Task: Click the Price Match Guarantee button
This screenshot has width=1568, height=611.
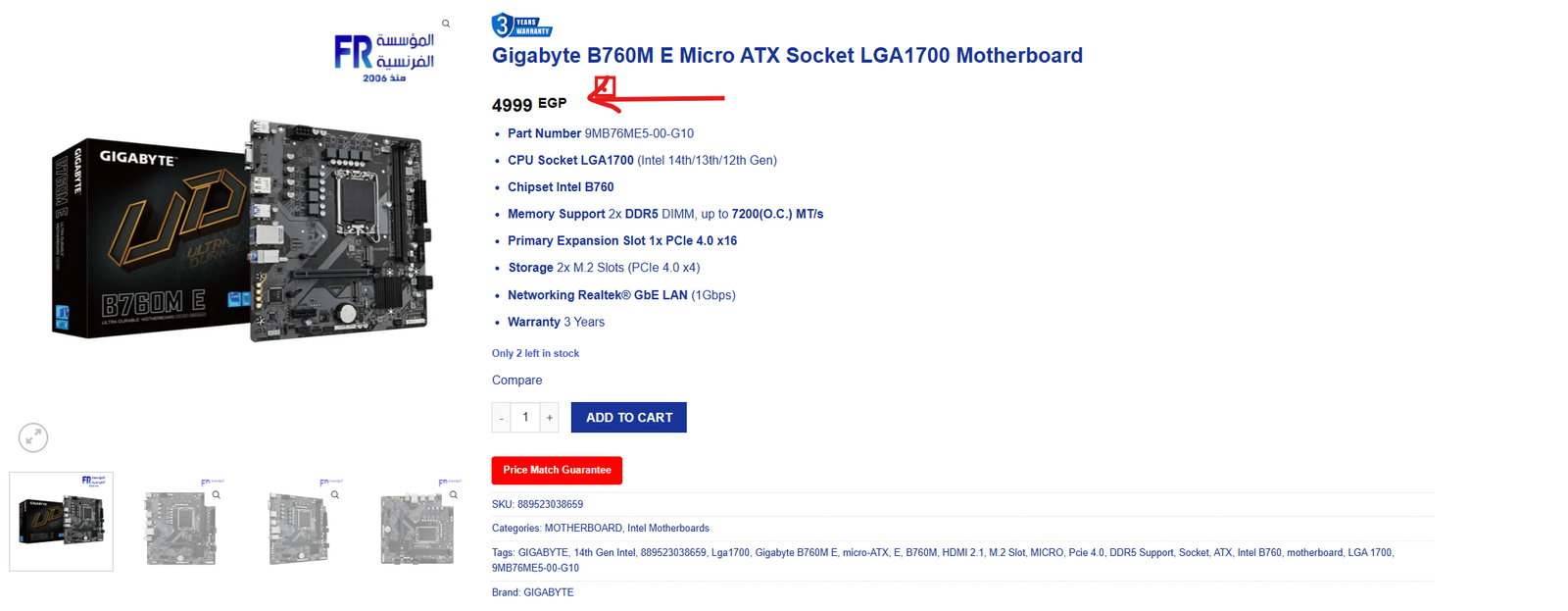Action: [x=557, y=471]
